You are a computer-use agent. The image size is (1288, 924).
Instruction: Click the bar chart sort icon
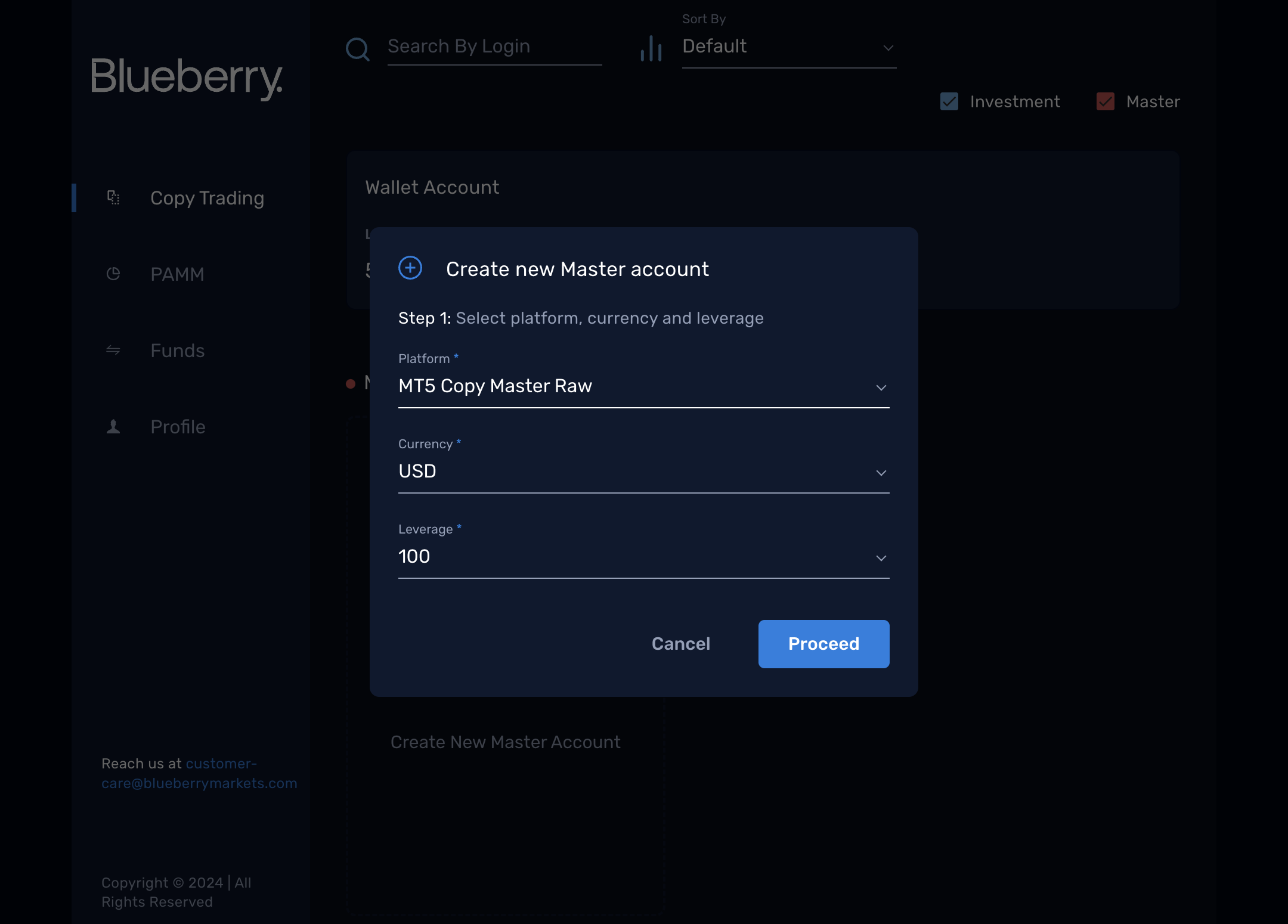pos(651,48)
